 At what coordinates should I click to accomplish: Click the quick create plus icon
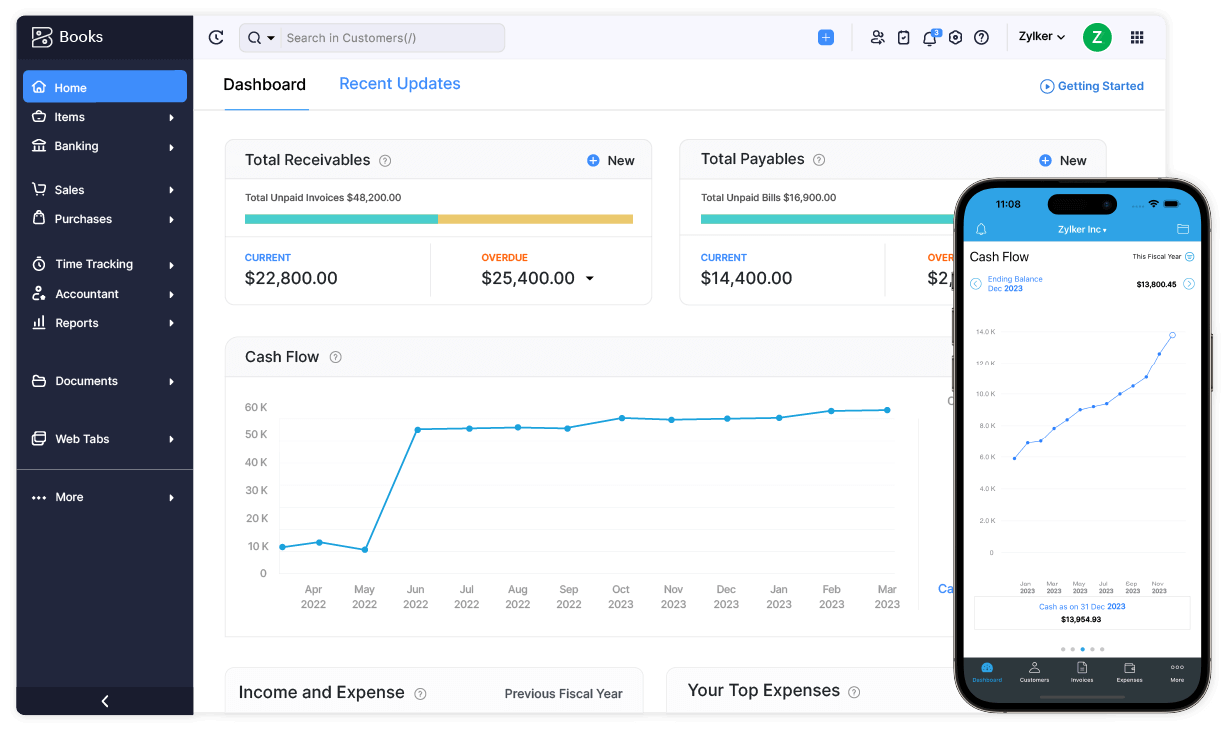click(825, 38)
